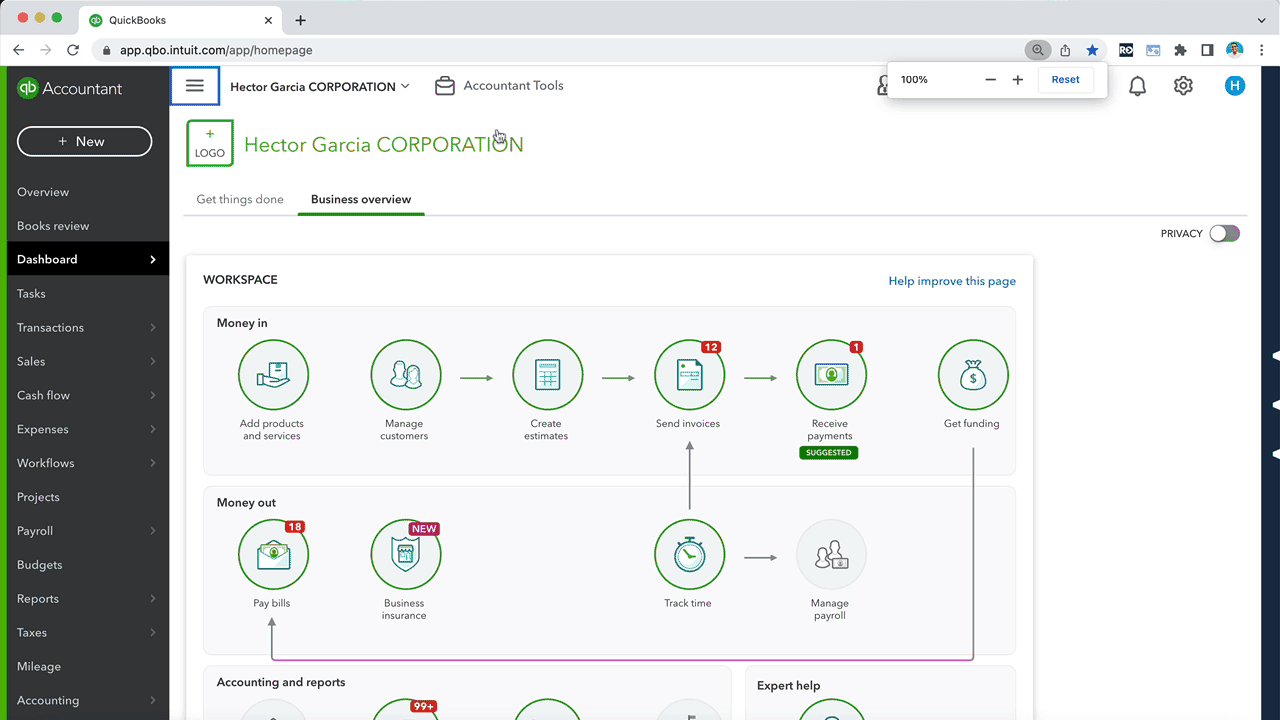This screenshot has height=720, width=1280.
Task: Open Books review in the sidebar
Action: pos(53,226)
